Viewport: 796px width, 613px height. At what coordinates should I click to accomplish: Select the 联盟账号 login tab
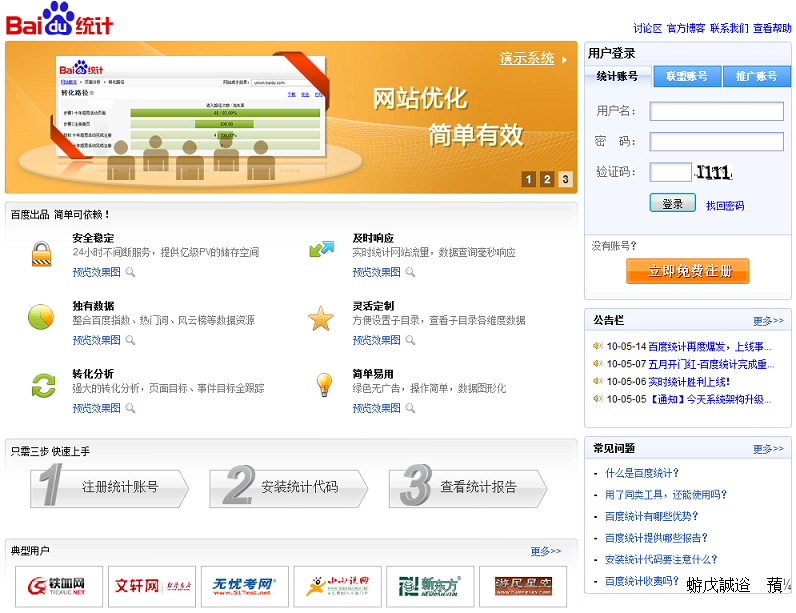(687, 77)
